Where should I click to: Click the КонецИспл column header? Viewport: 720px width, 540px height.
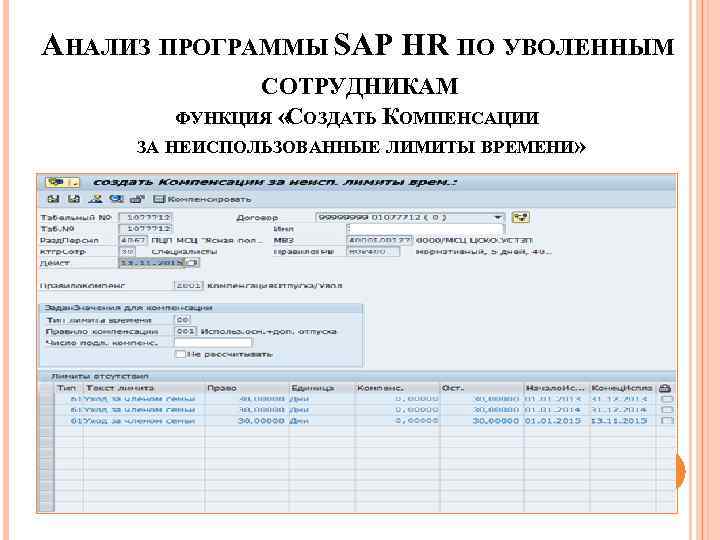point(623,388)
